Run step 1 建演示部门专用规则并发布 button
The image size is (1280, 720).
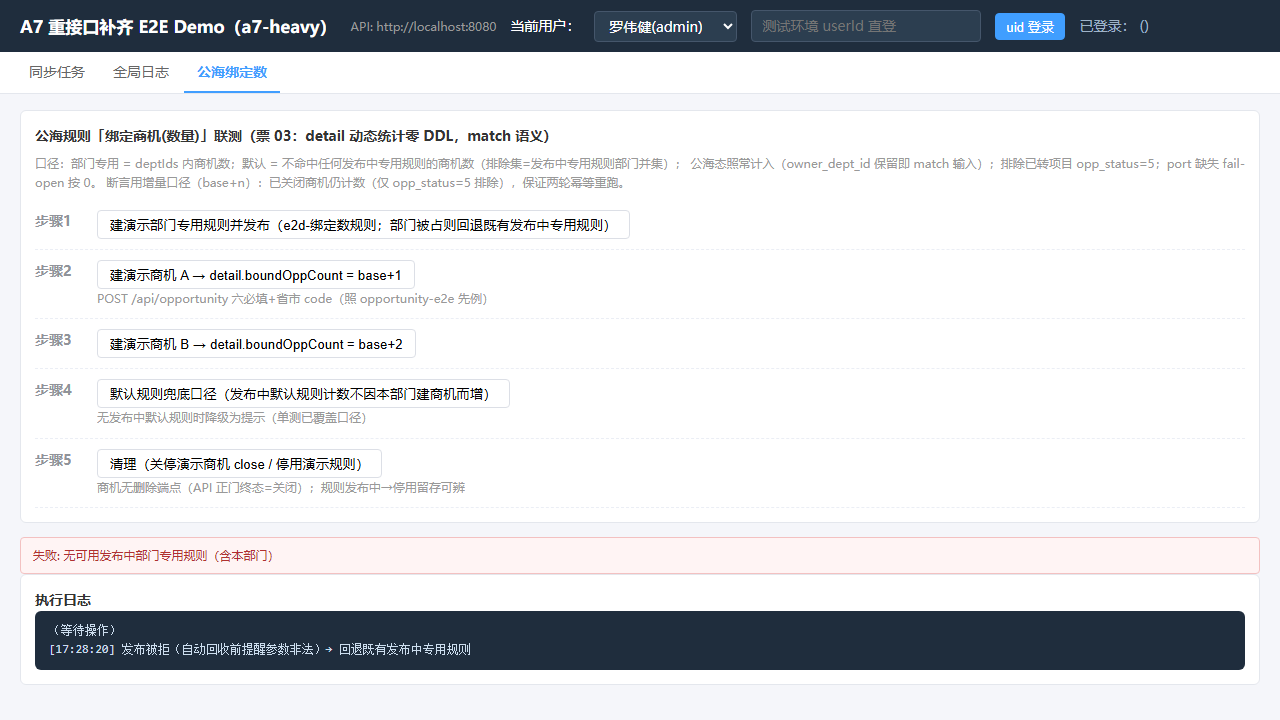coord(363,225)
